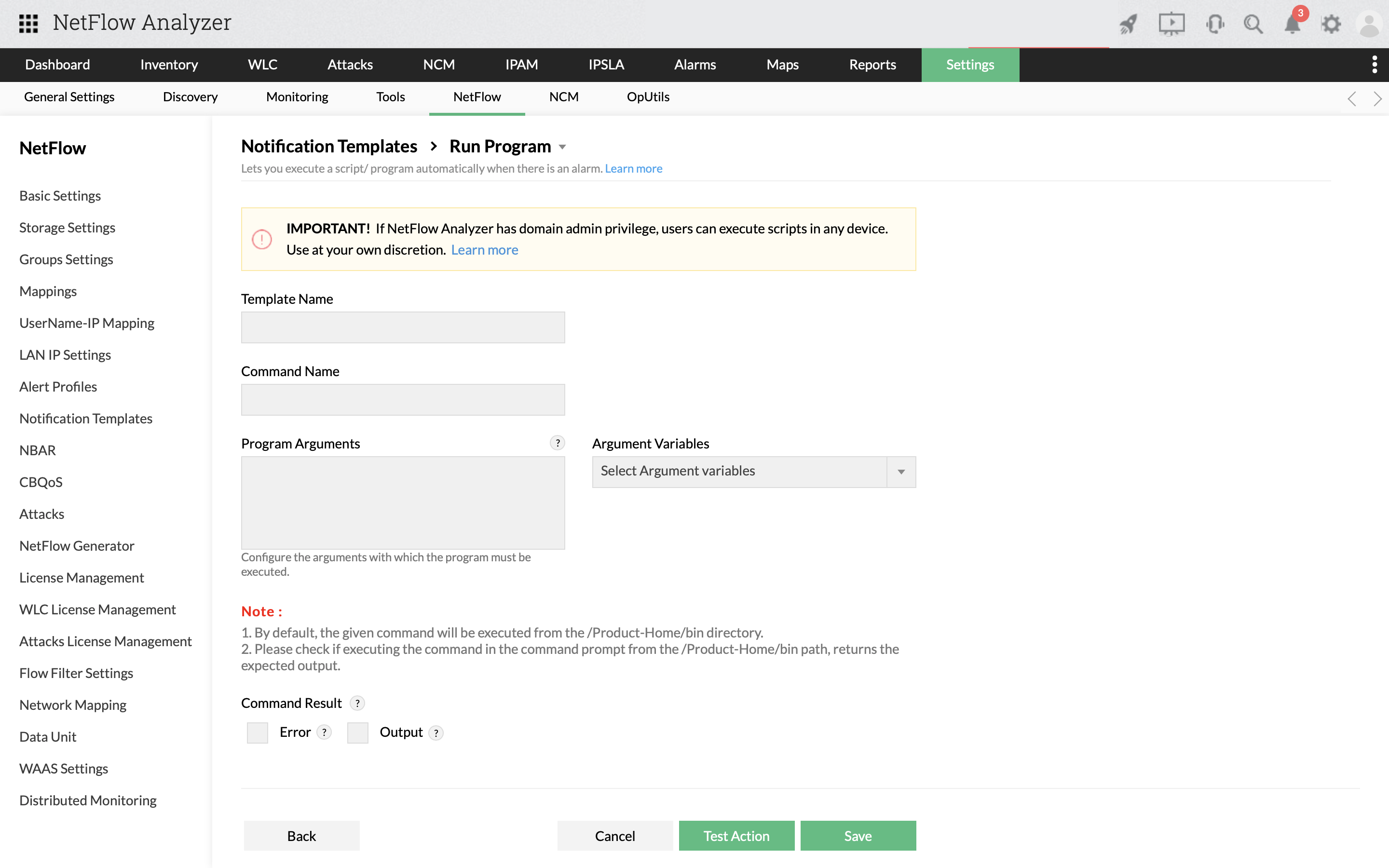This screenshot has height=868, width=1389.
Task: Click the Program Arguments help icon
Action: [x=558, y=443]
